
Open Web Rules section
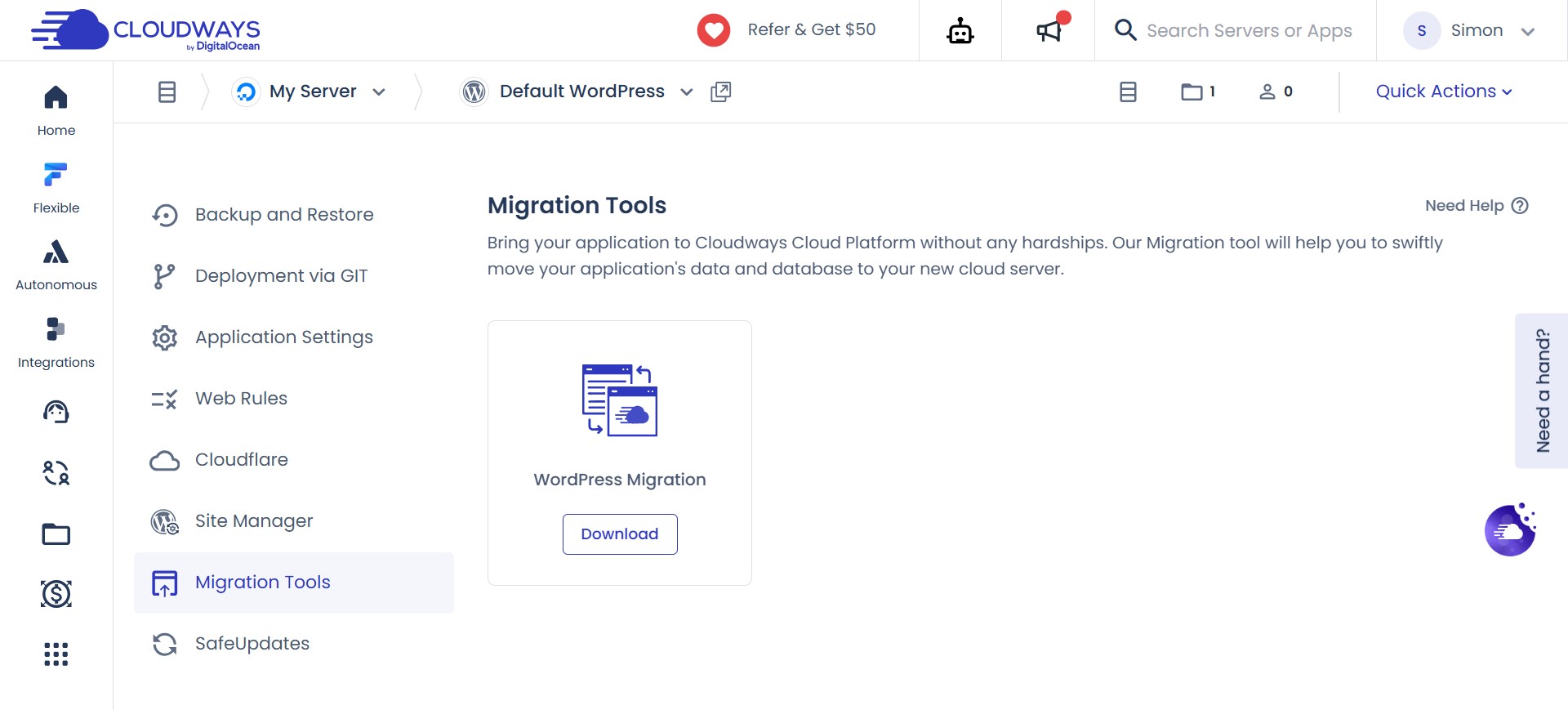pos(294,399)
